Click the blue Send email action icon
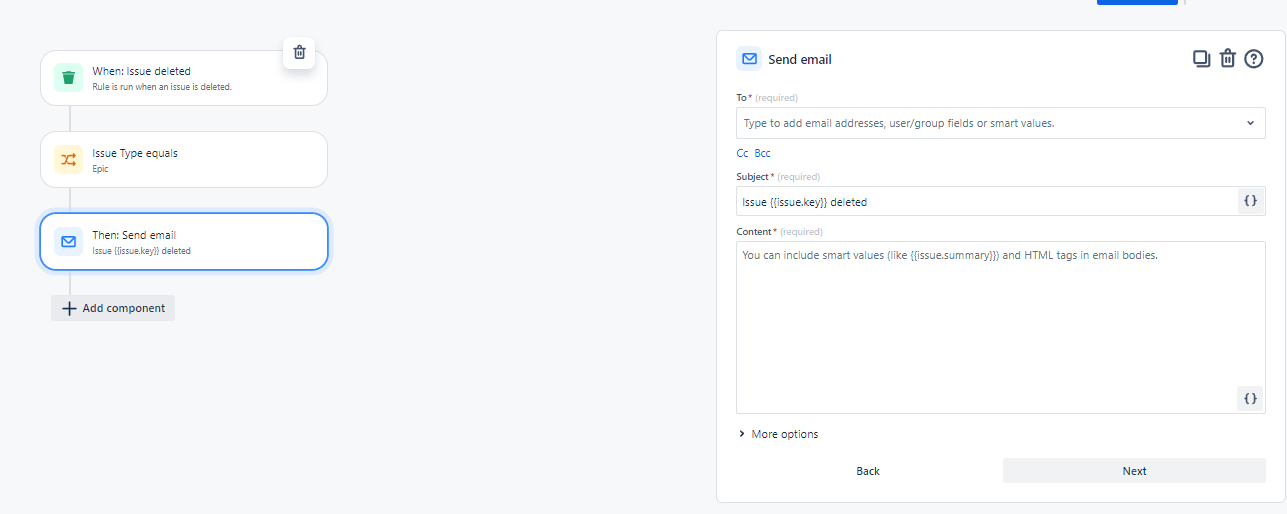The image size is (1287, 514). point(68,242)
